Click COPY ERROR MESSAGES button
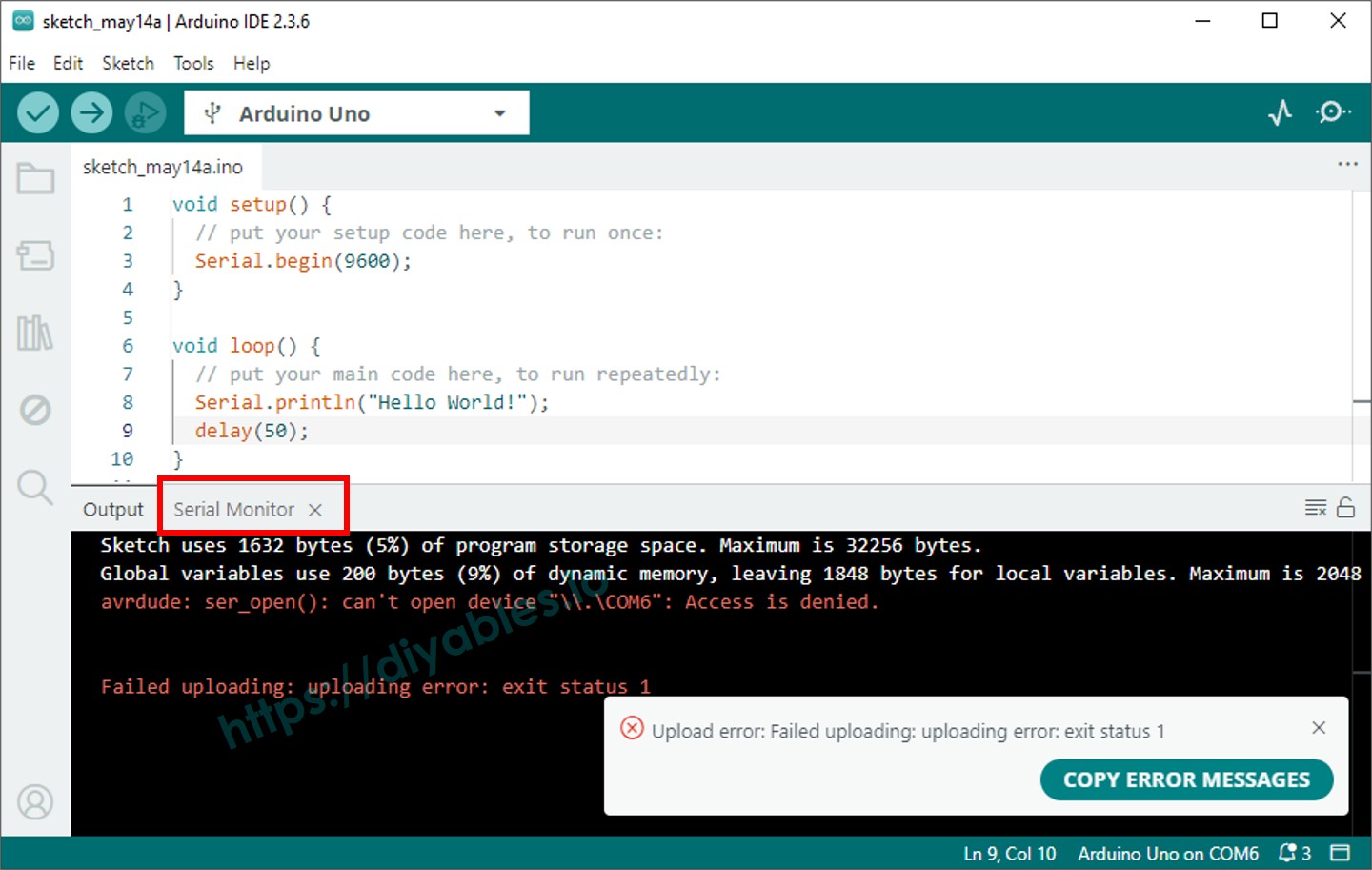The width and height of the screenshot is (1372, 870). [1186, 779]
